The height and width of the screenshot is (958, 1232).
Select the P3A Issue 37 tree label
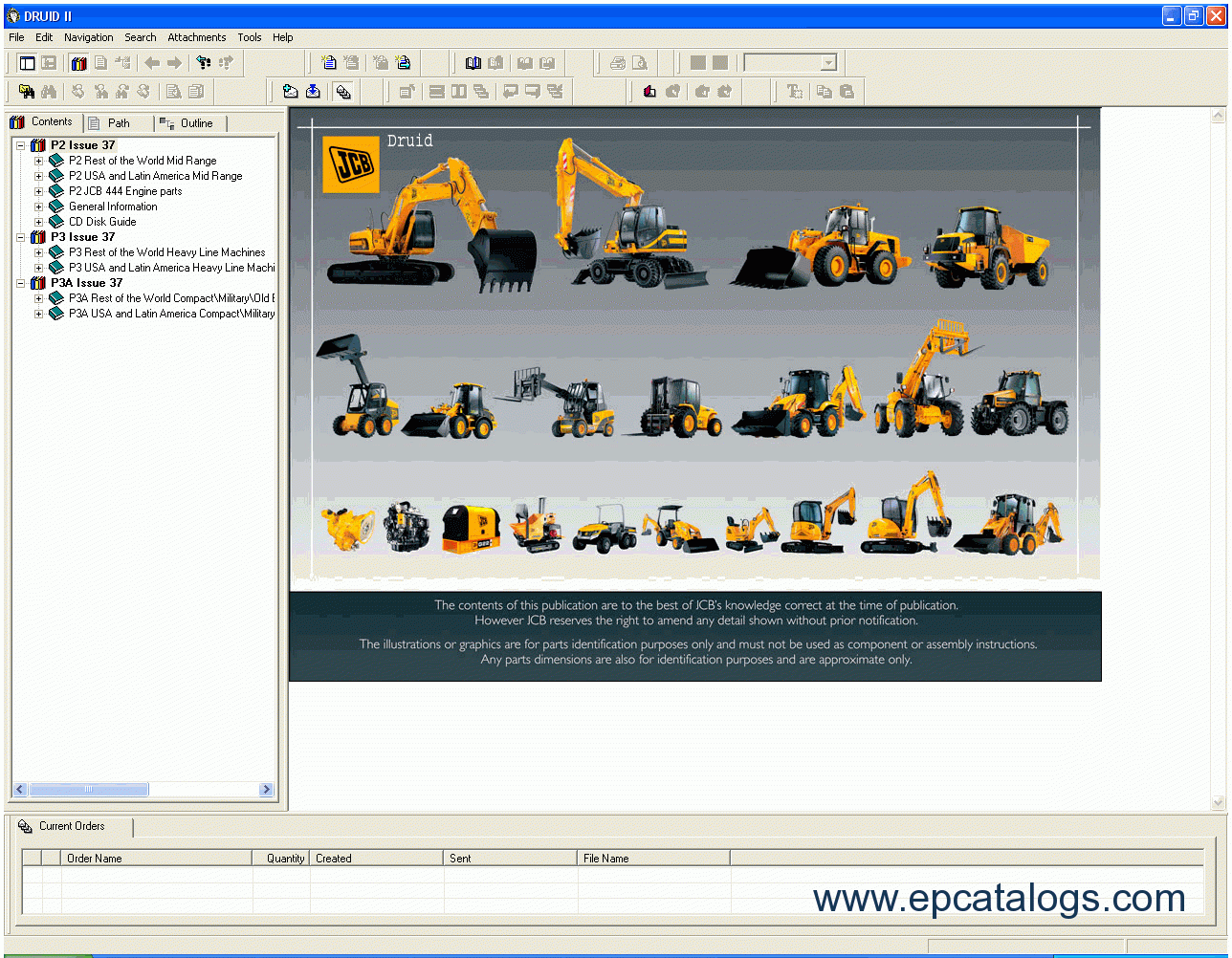click(x=87, y=283)
